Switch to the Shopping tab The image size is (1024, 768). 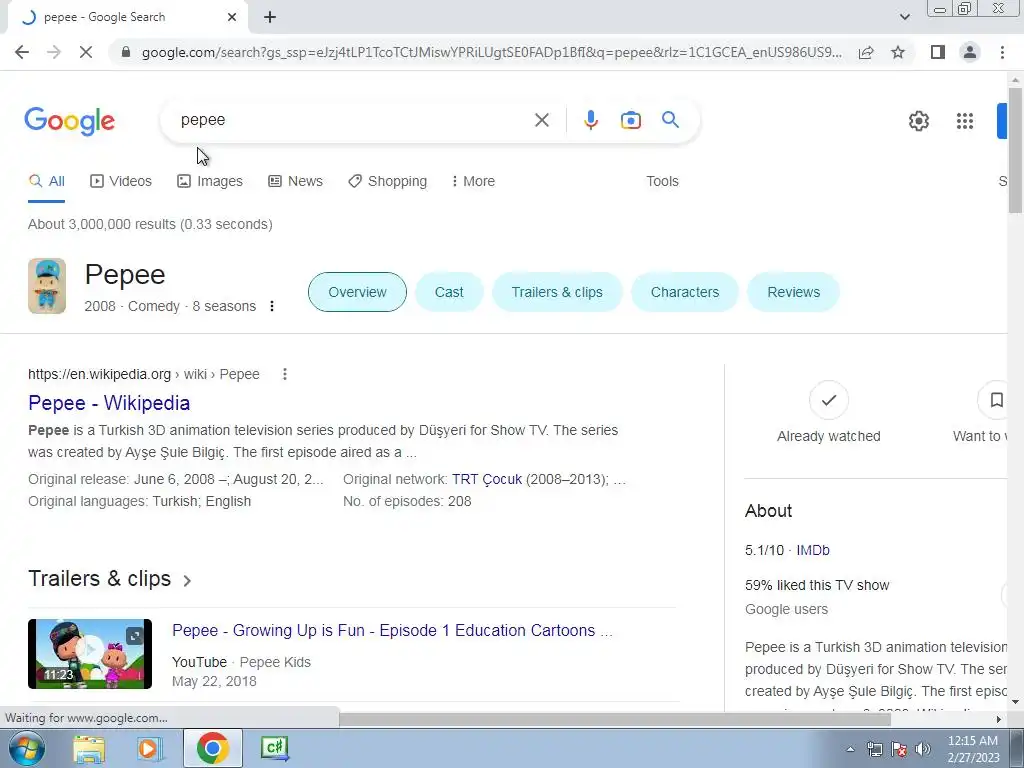pyautogui.click(x=387, y=182)
